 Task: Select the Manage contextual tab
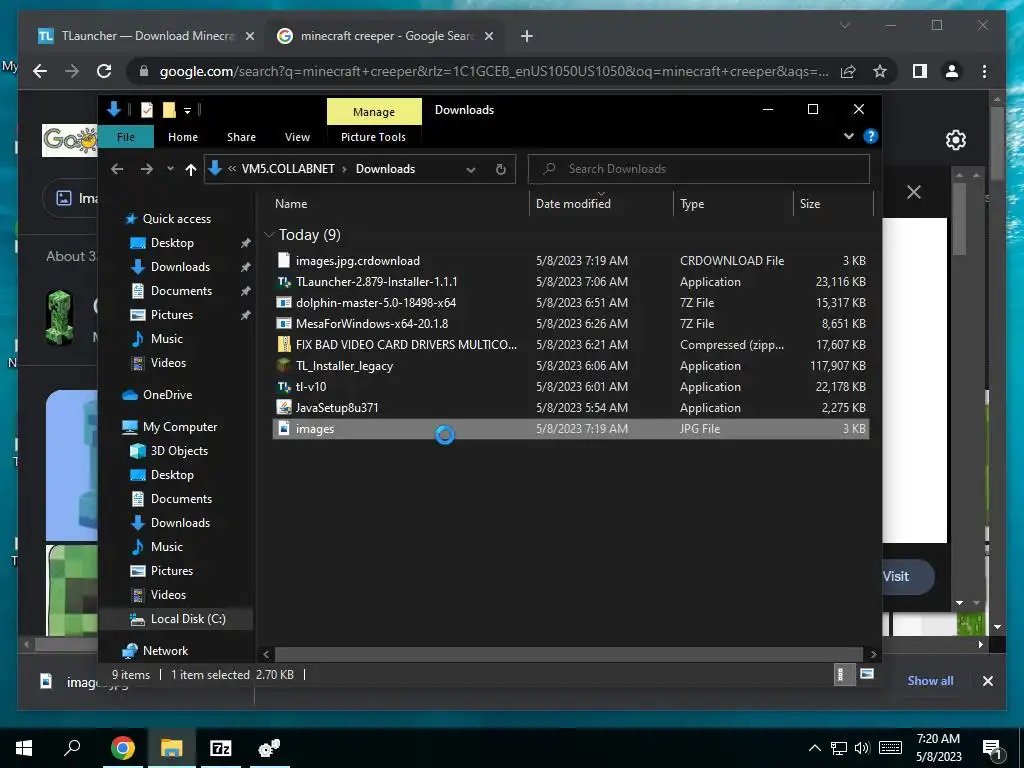tap(374, 112)
